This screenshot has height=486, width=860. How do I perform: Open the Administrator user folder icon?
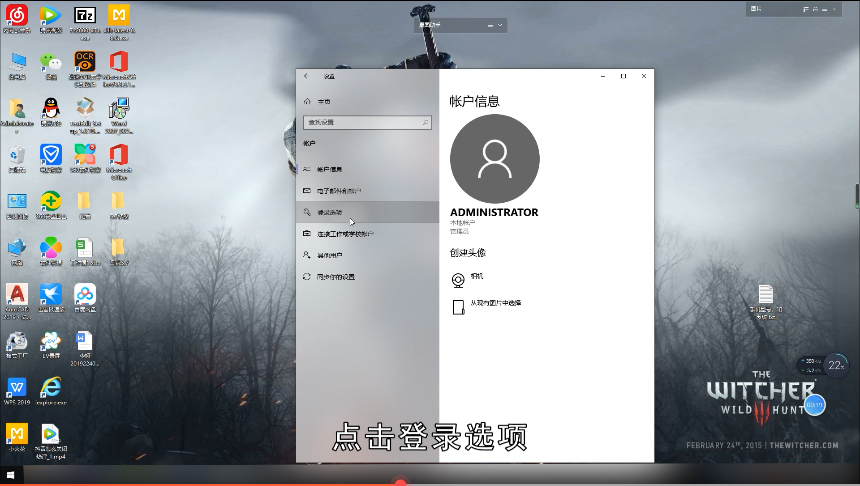(17, 115)
